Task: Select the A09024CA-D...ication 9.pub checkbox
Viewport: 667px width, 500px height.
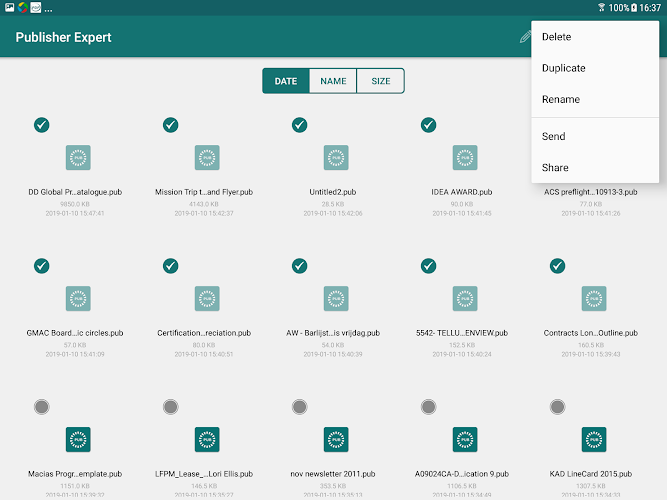Action: click(428, 407)
